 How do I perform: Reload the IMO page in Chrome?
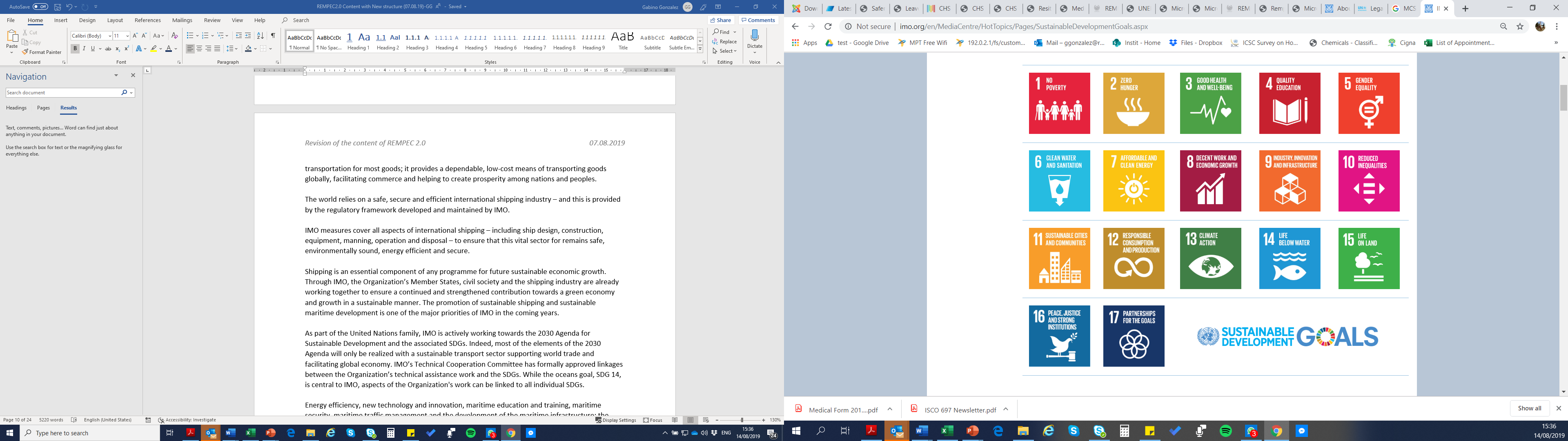[828, 27]
